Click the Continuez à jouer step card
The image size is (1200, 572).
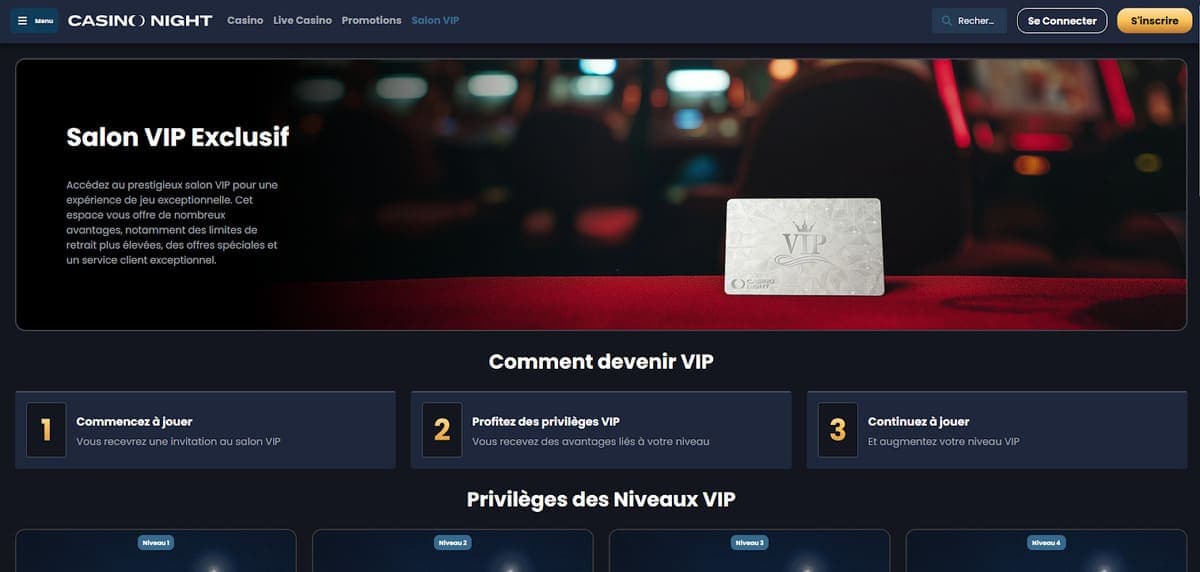[997, 430]
